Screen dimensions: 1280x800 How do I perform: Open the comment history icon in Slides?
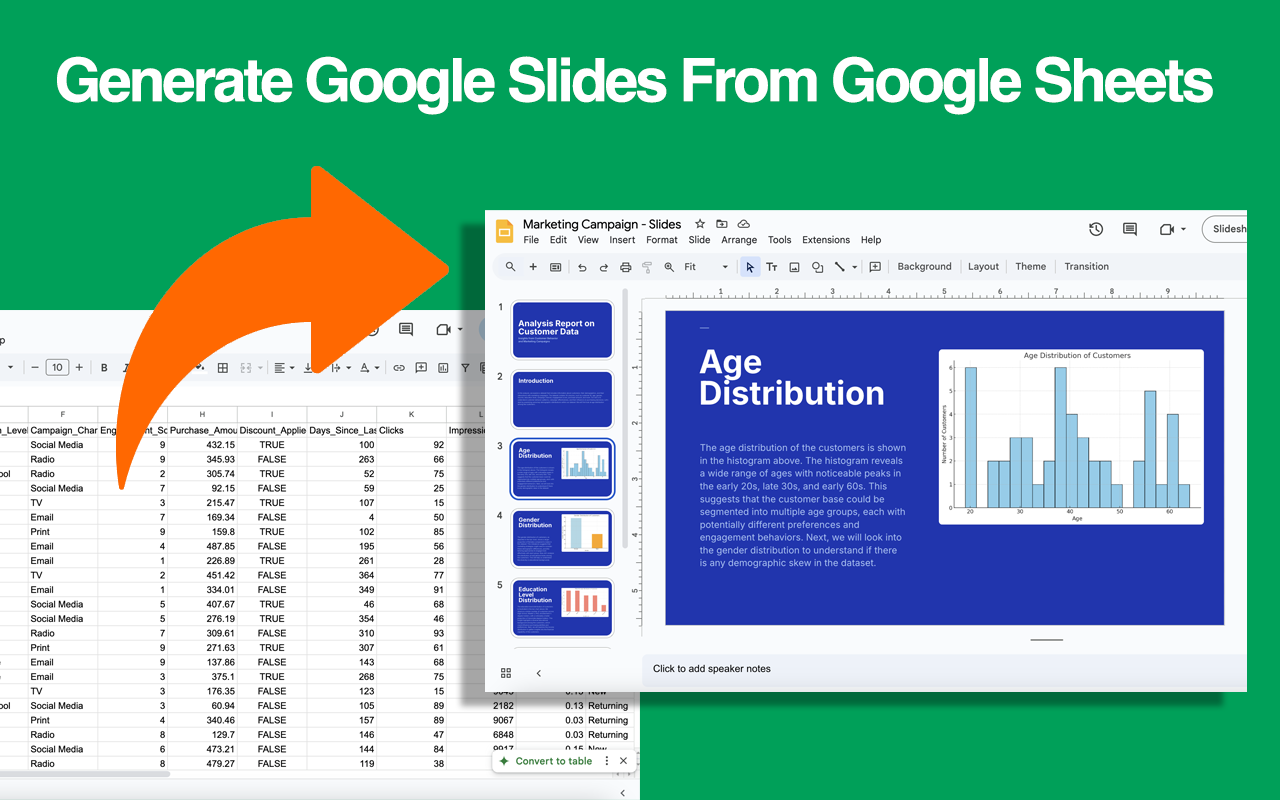(1130, 229)
